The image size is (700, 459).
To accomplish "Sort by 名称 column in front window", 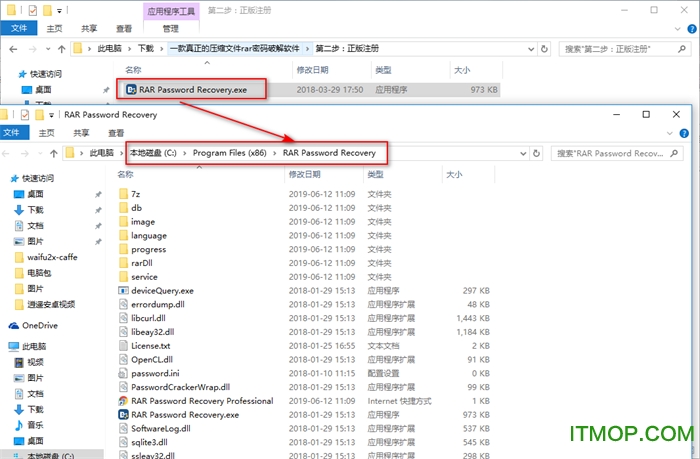I will click(x=126, y=175).
